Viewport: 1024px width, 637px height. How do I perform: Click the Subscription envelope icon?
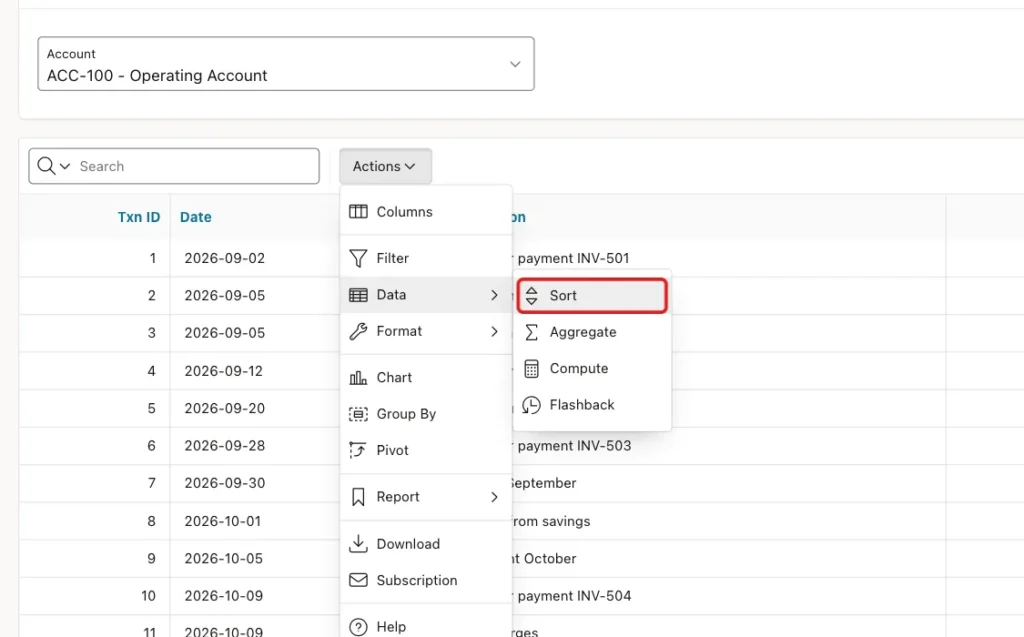358,580
